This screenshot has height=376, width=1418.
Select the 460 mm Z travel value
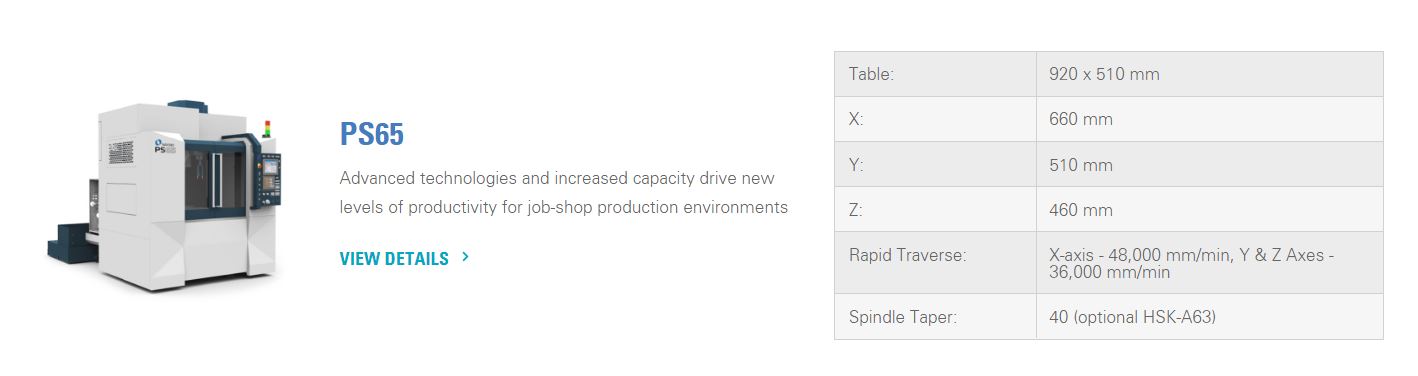point(1081,210)
